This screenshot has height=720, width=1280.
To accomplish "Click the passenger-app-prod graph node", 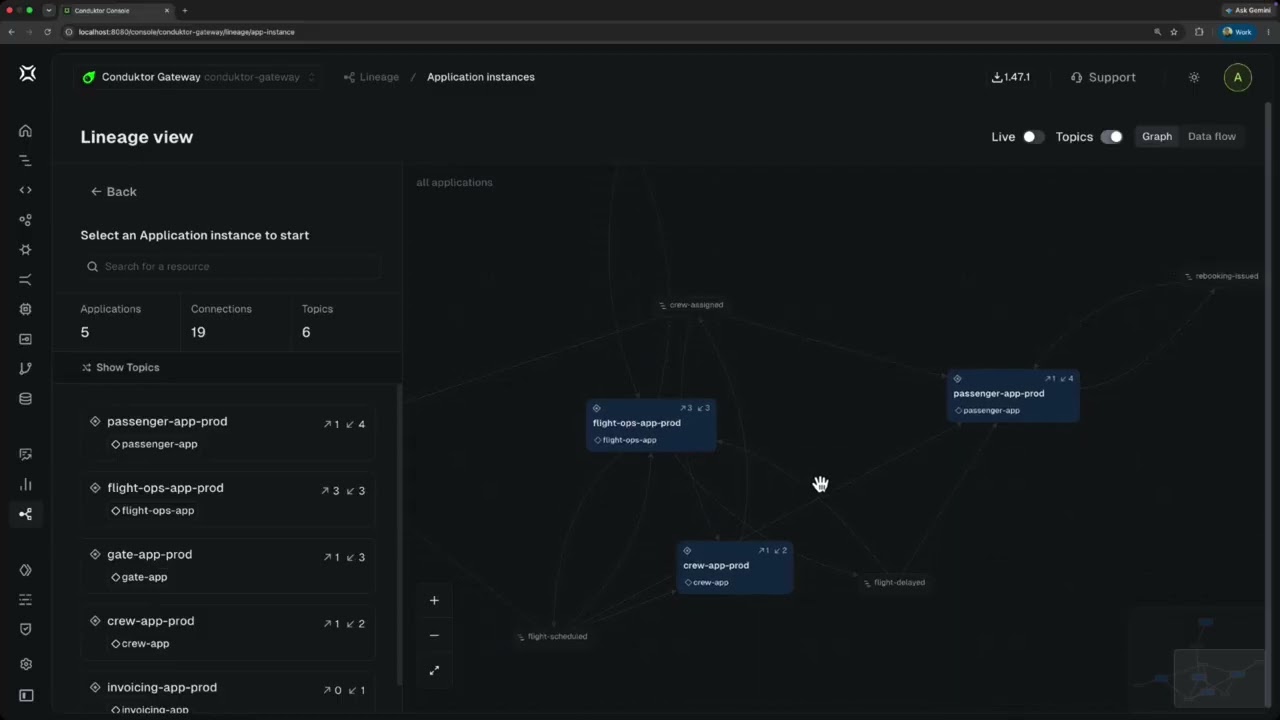I will [1013, 396].
